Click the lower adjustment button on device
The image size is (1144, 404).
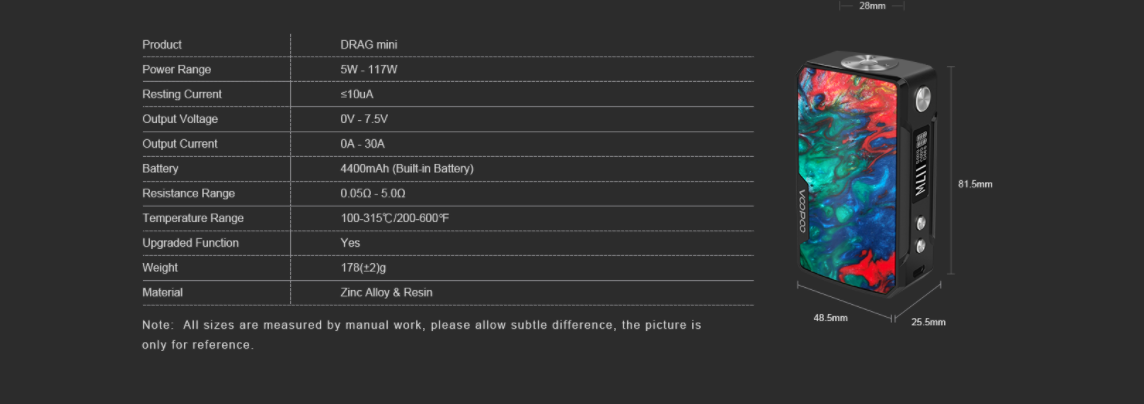click(921, 246)
